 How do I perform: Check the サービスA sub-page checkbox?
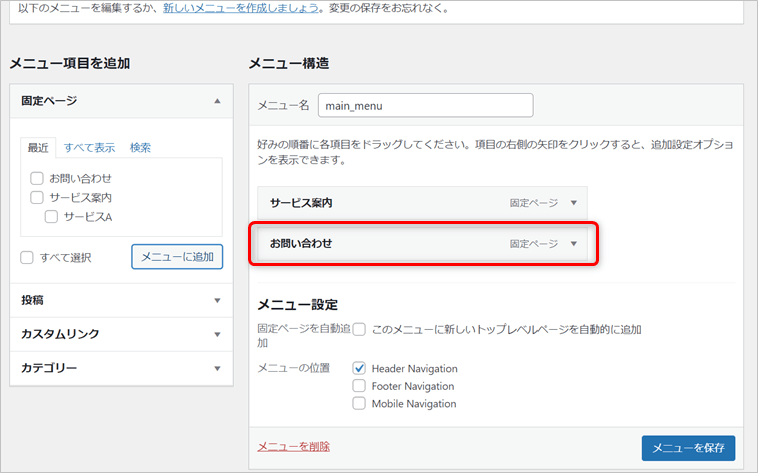pyautogui.click(x=51, y=216)
